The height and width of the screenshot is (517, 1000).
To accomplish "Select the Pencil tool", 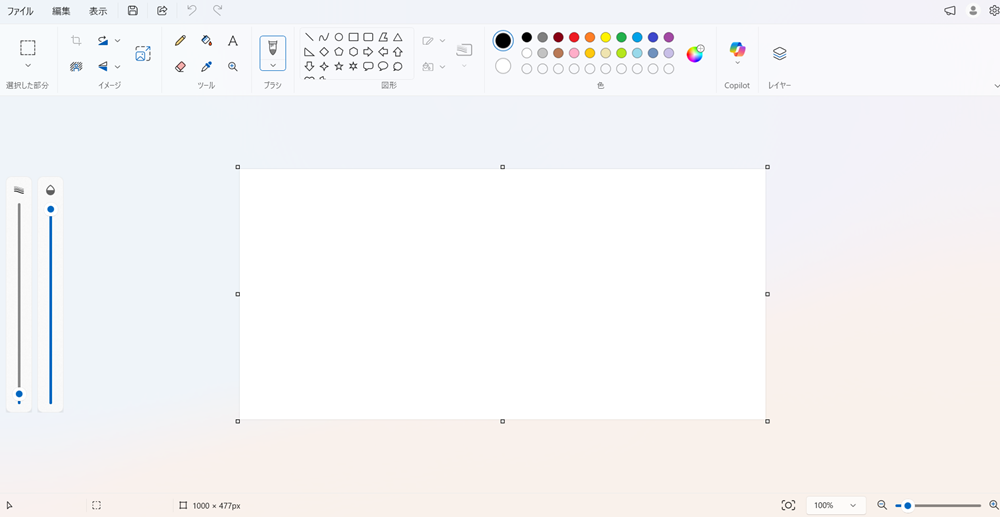I will 180,41.
